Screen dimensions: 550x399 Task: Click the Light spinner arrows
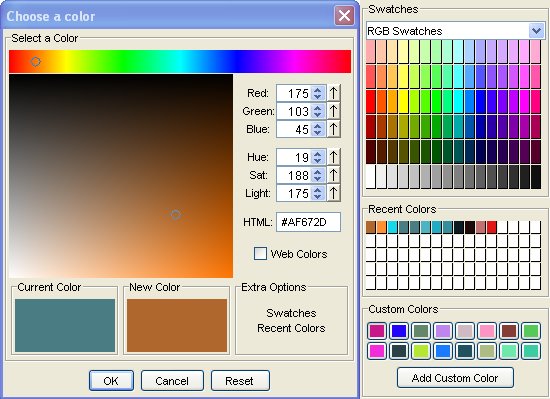coord(318,193)
